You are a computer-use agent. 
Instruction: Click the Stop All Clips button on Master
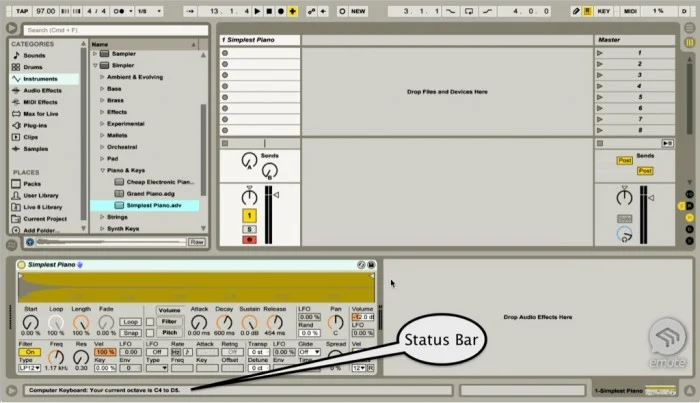600,143
